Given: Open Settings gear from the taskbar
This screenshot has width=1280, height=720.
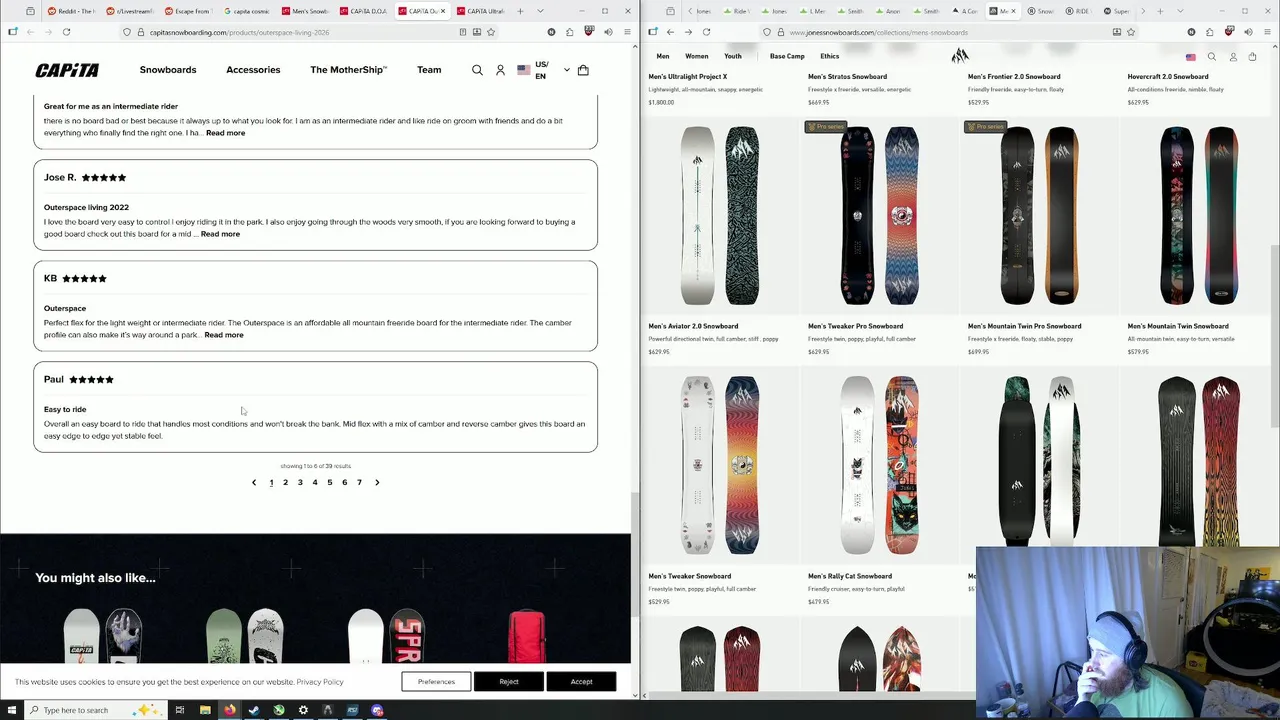Looking at the screenshot, I should click(303, 710).
